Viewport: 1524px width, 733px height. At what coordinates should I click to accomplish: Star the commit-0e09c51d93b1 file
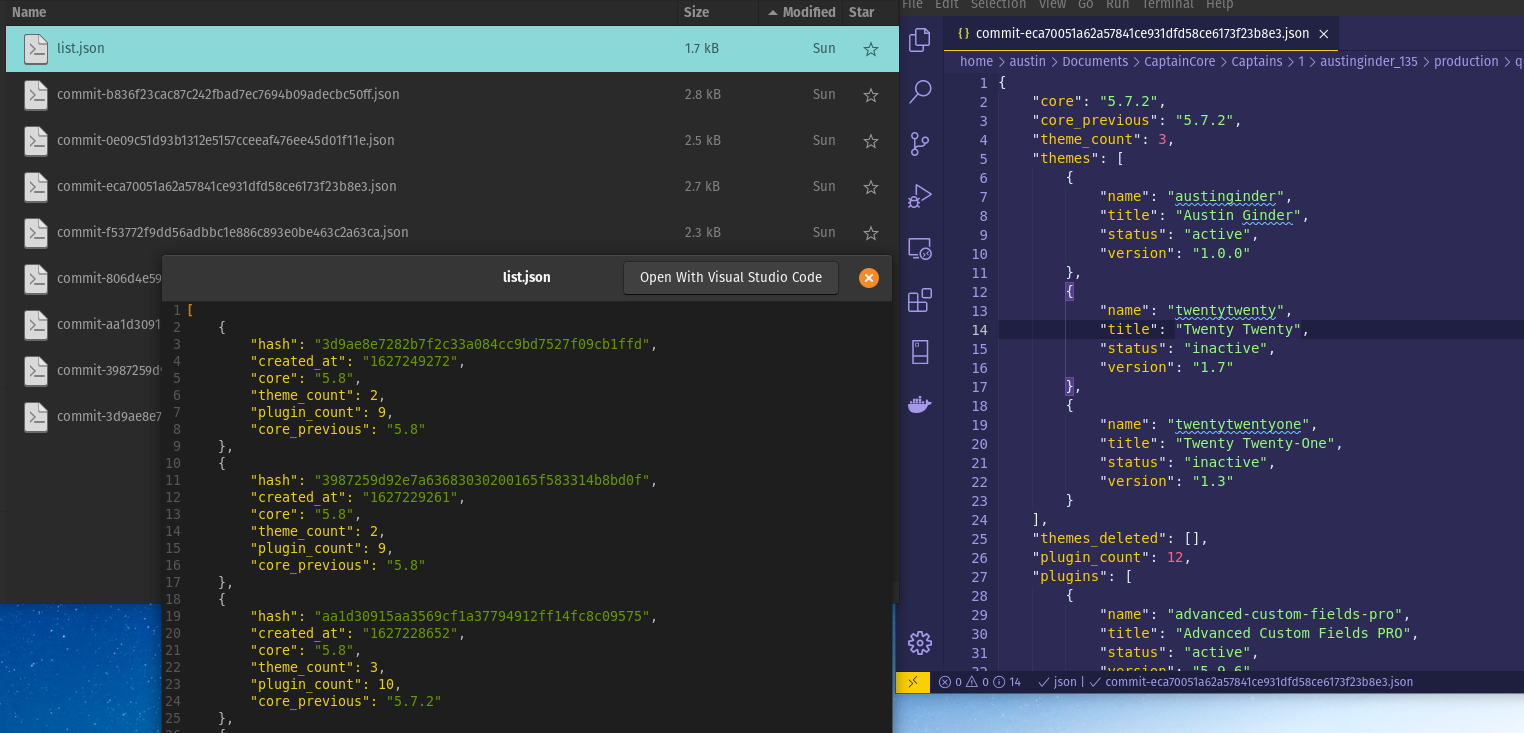coord(870,141)
